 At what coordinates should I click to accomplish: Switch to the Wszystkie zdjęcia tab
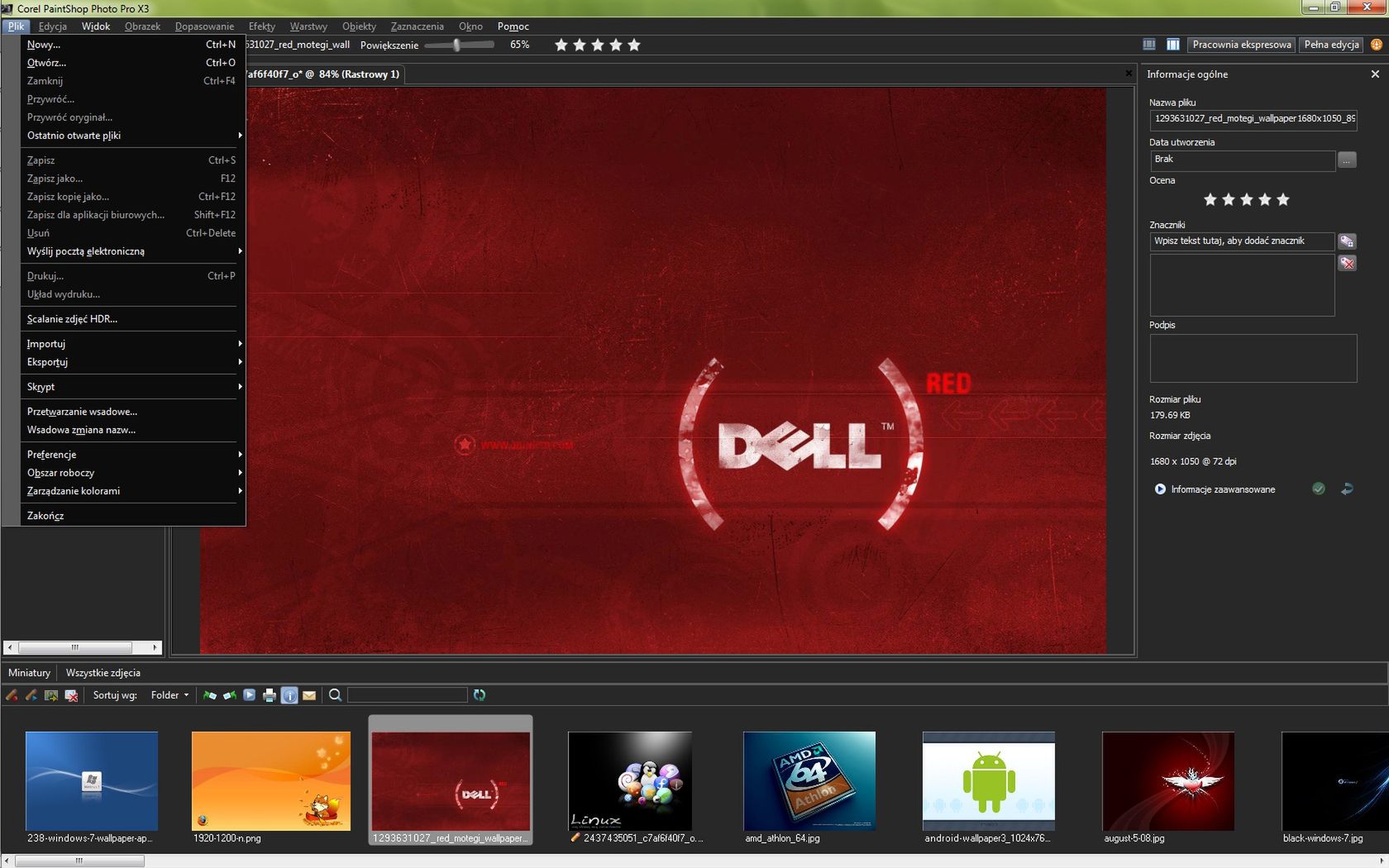pyautogui.click(x=103, y=673)
